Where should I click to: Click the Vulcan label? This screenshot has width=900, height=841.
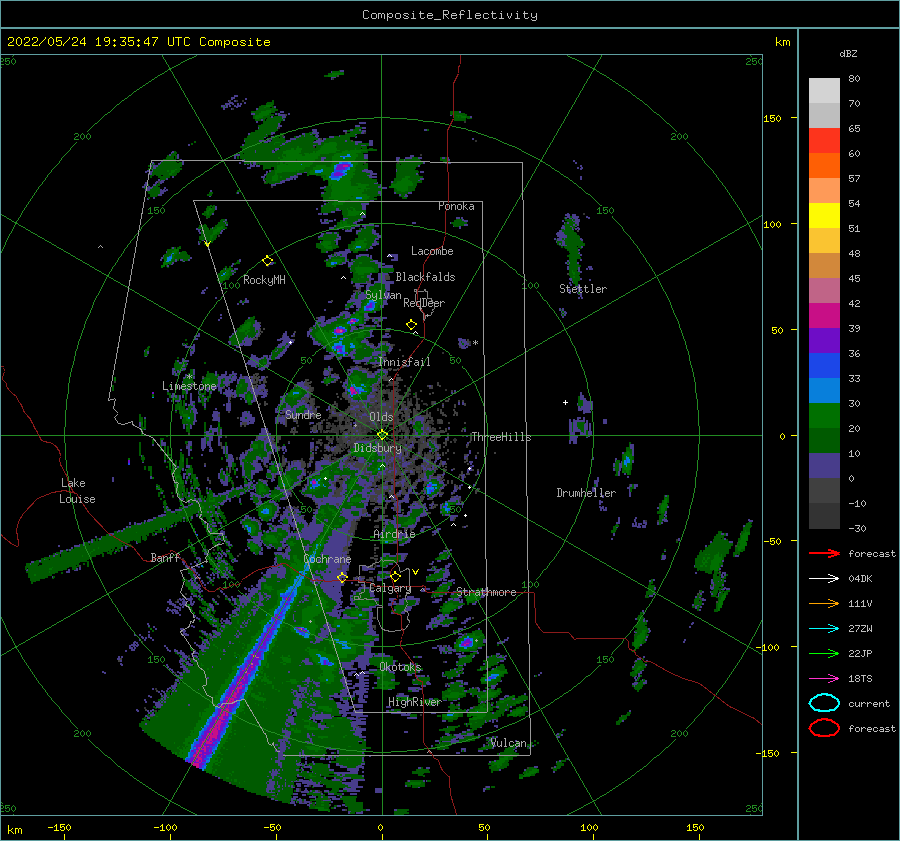pyautogui.click(x=508, y=743)
